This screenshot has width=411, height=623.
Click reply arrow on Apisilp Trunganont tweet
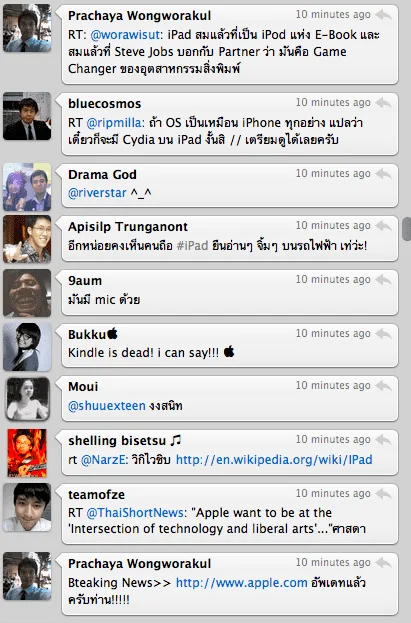coord(383,226)
